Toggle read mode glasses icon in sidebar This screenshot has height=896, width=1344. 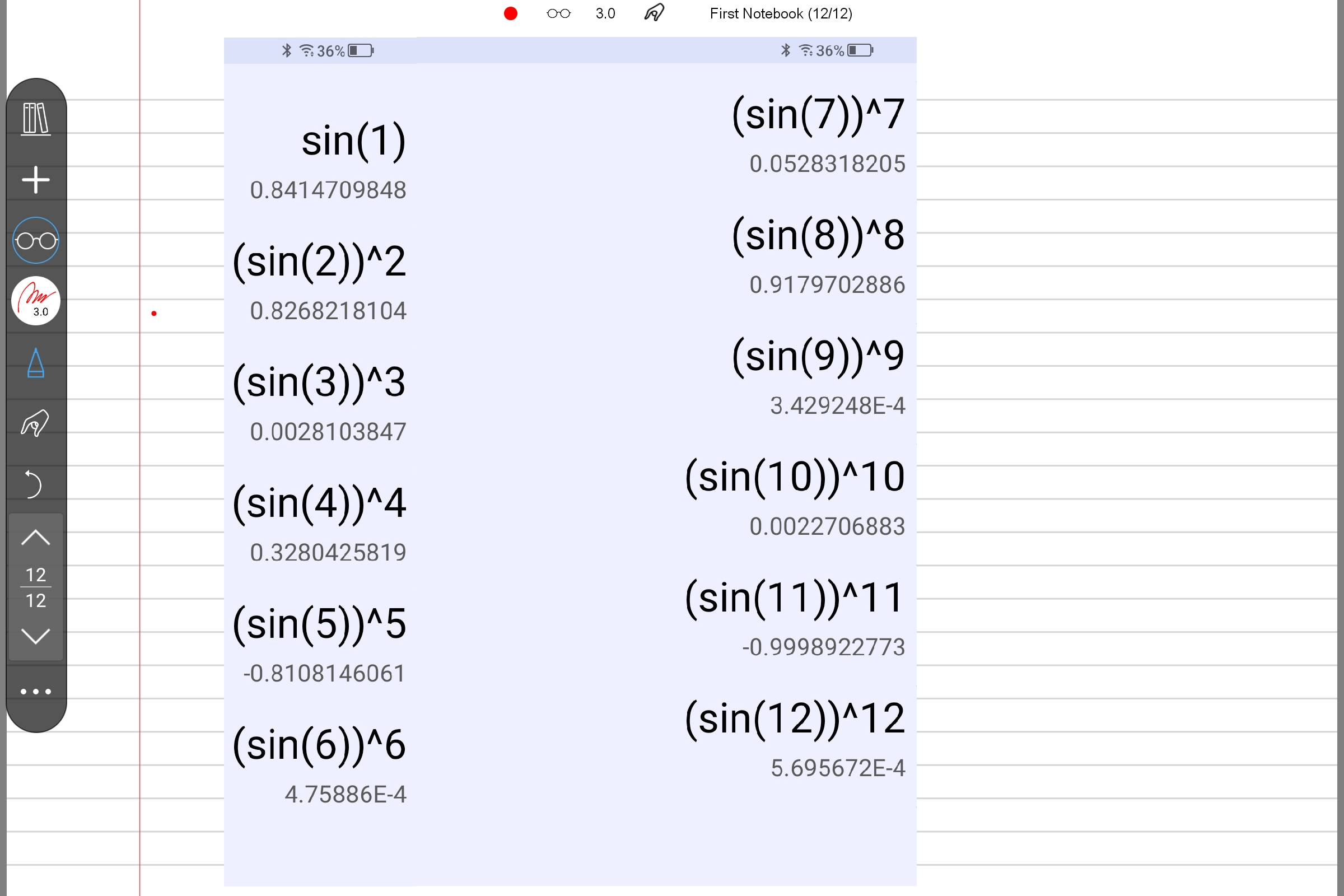pyautogui.click(x=36, y=241)
